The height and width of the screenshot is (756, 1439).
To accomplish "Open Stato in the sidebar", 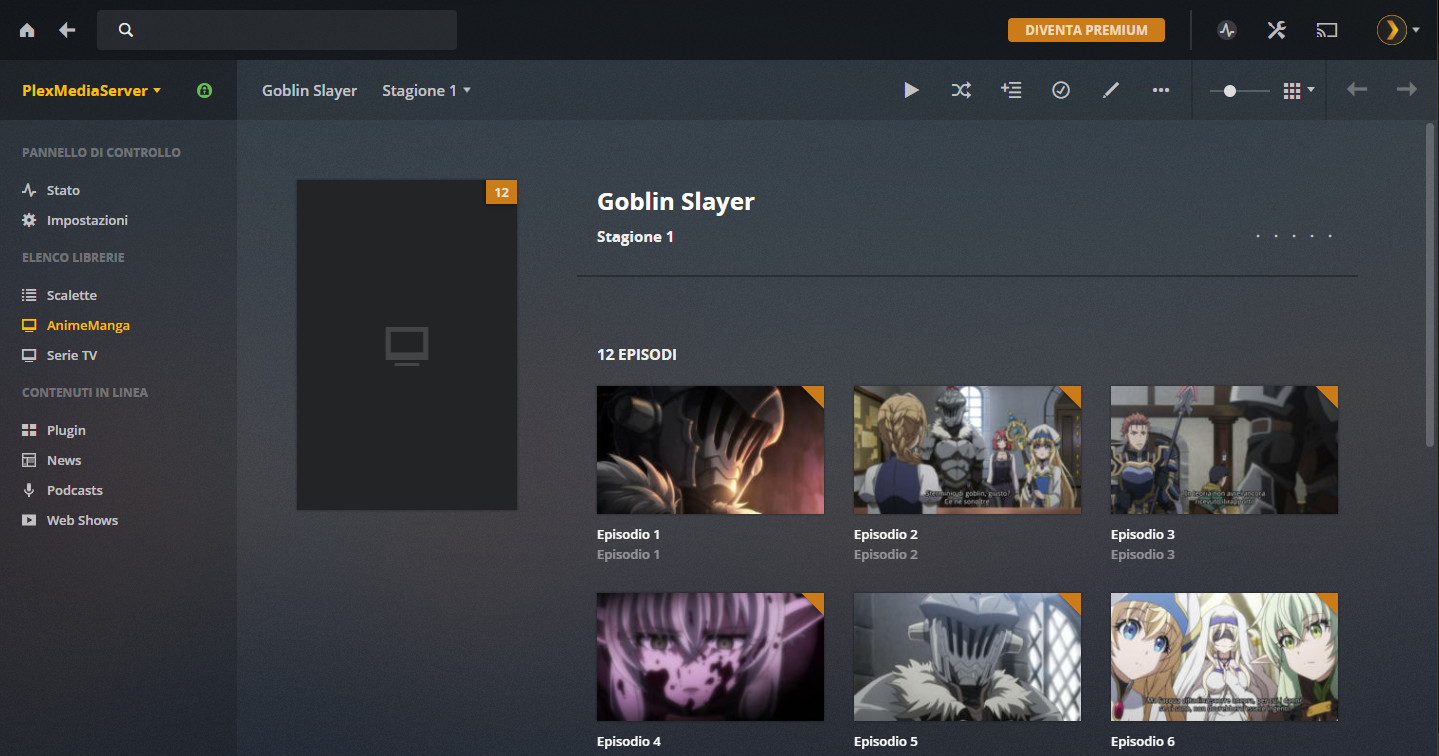I will pyautogui.click(x=63, y=190).
